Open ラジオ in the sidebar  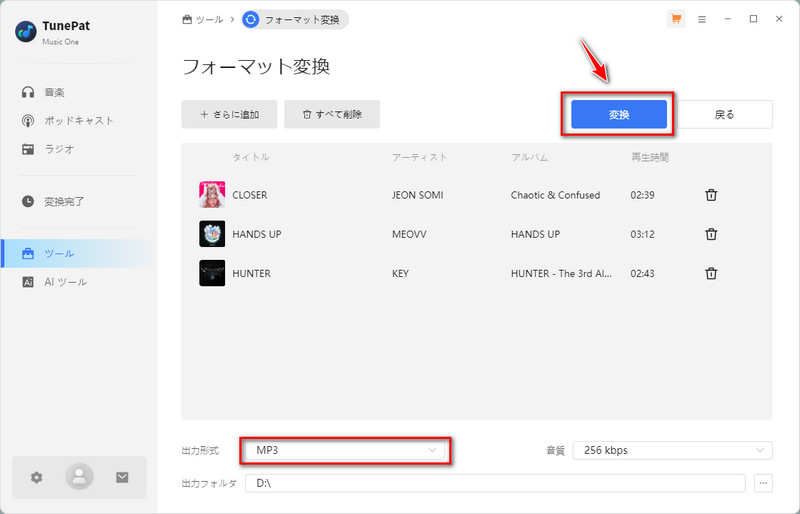coord(79,149)
